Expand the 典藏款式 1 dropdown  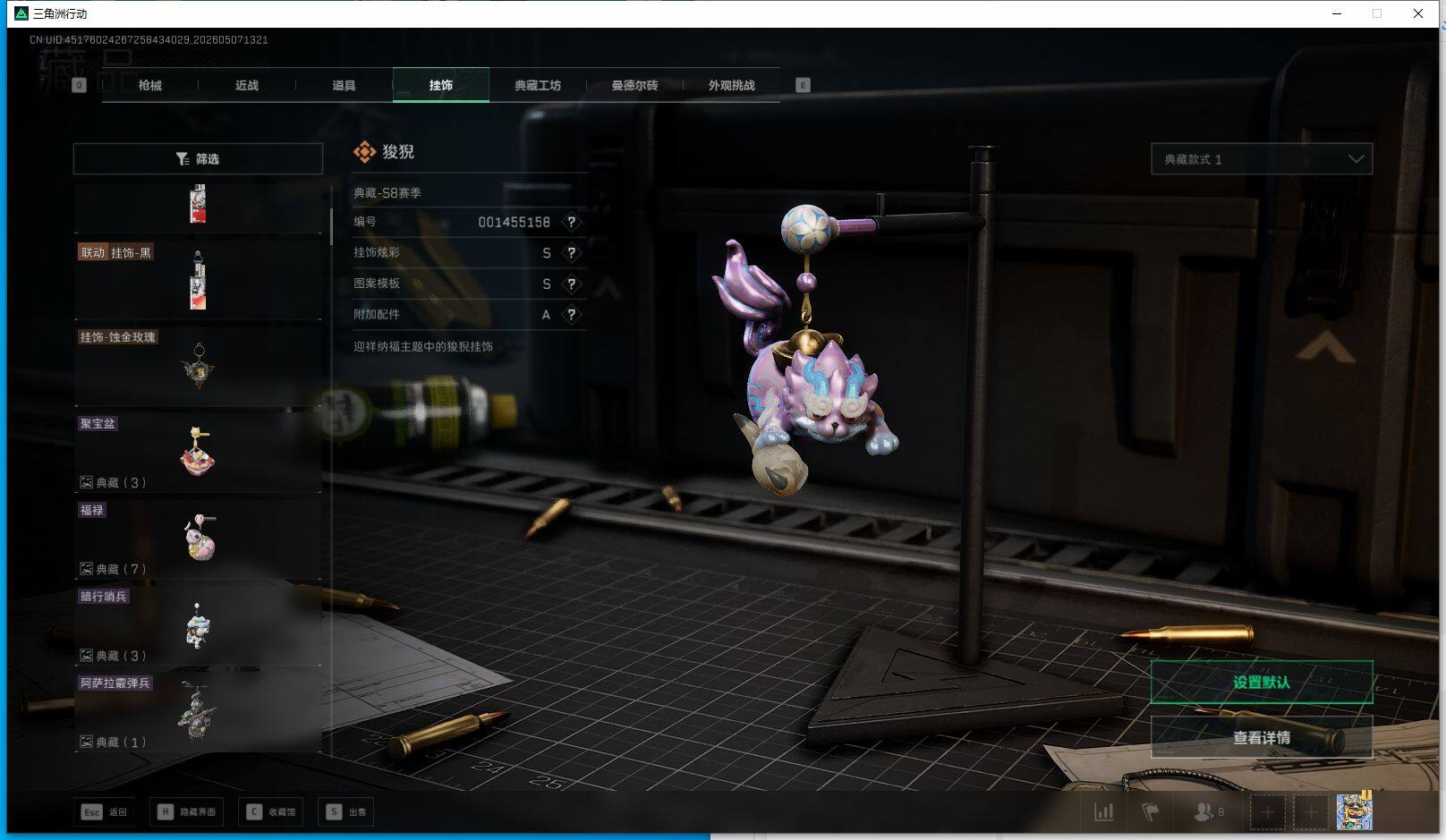(1262, 159)
